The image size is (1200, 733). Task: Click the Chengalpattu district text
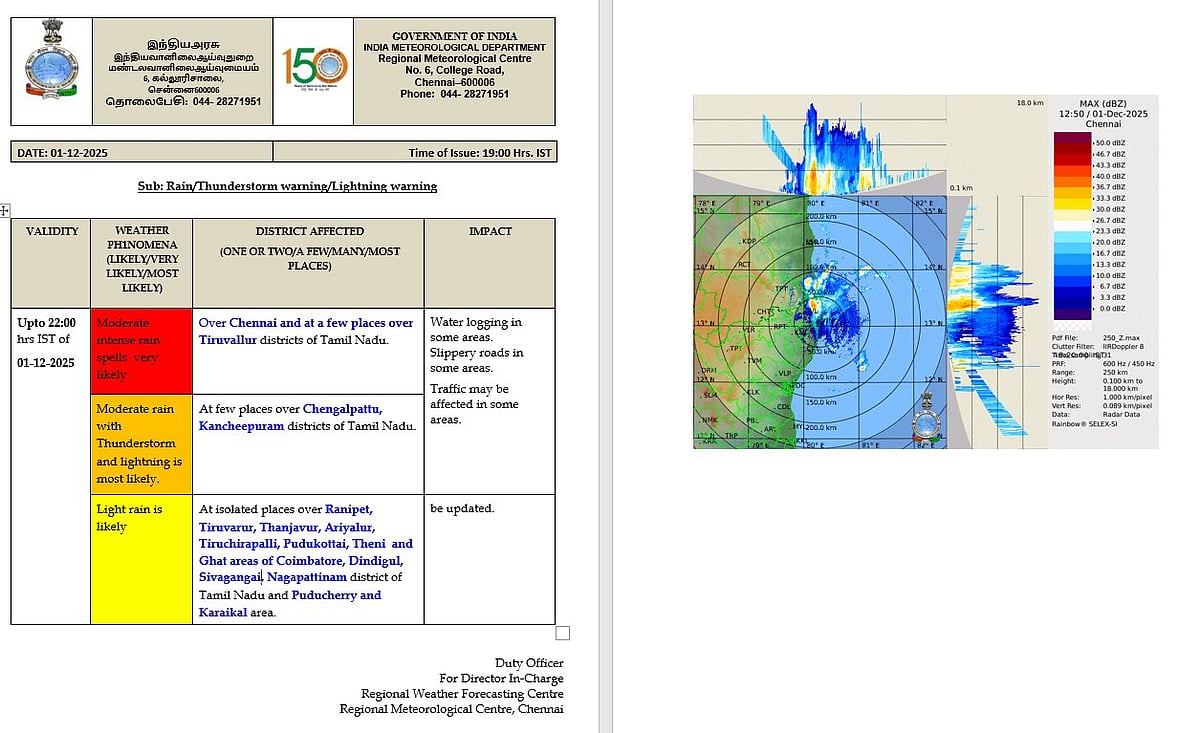click(343, 409)
